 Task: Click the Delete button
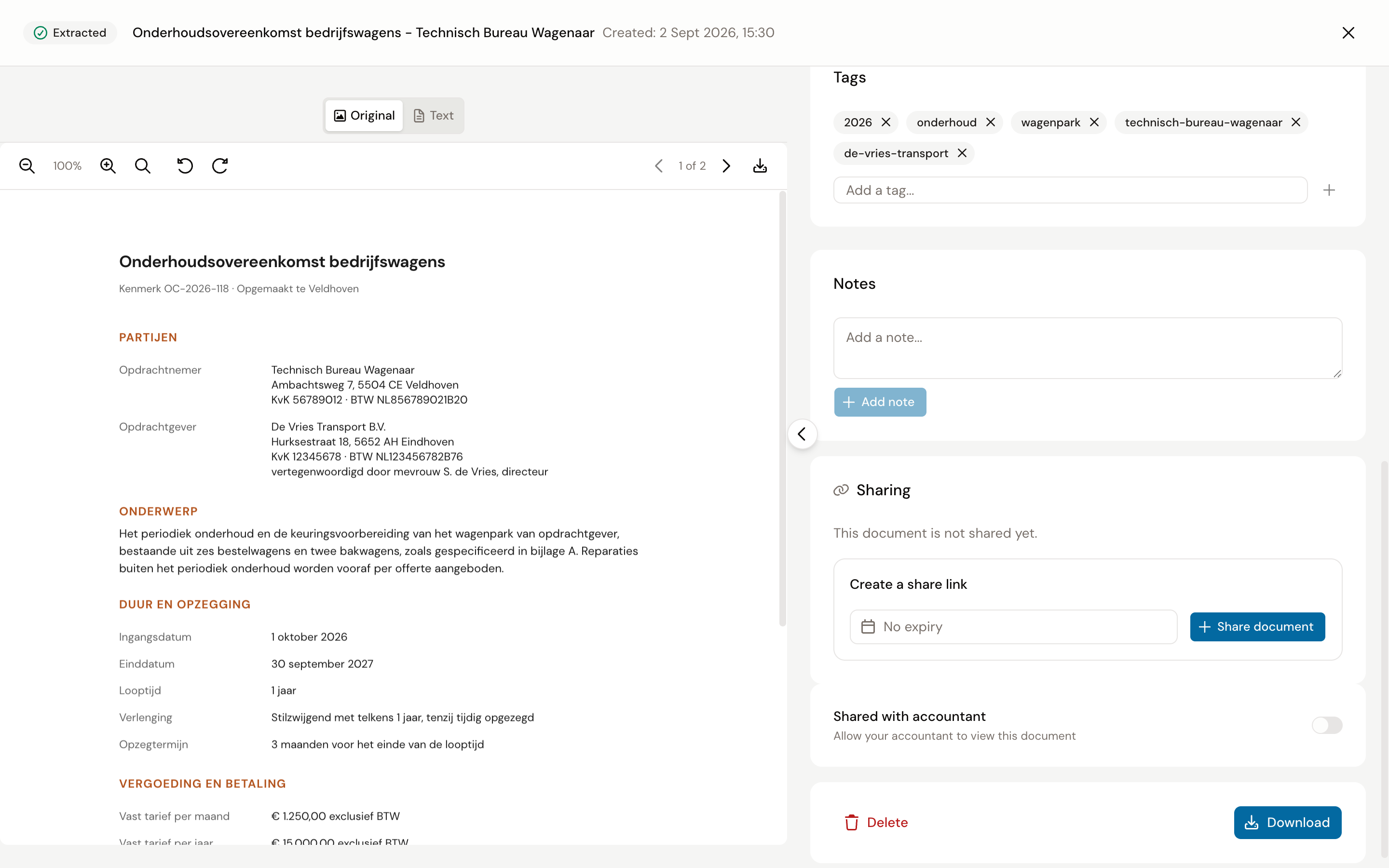point(876,823)
